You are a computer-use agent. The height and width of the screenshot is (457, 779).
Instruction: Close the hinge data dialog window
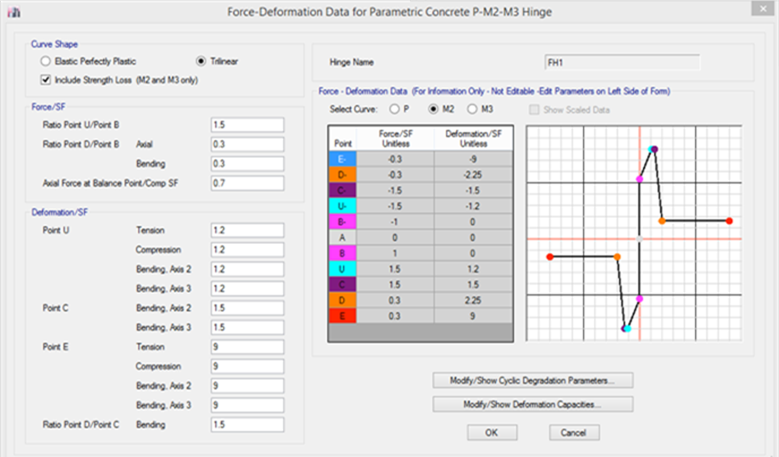pos(763,9)
